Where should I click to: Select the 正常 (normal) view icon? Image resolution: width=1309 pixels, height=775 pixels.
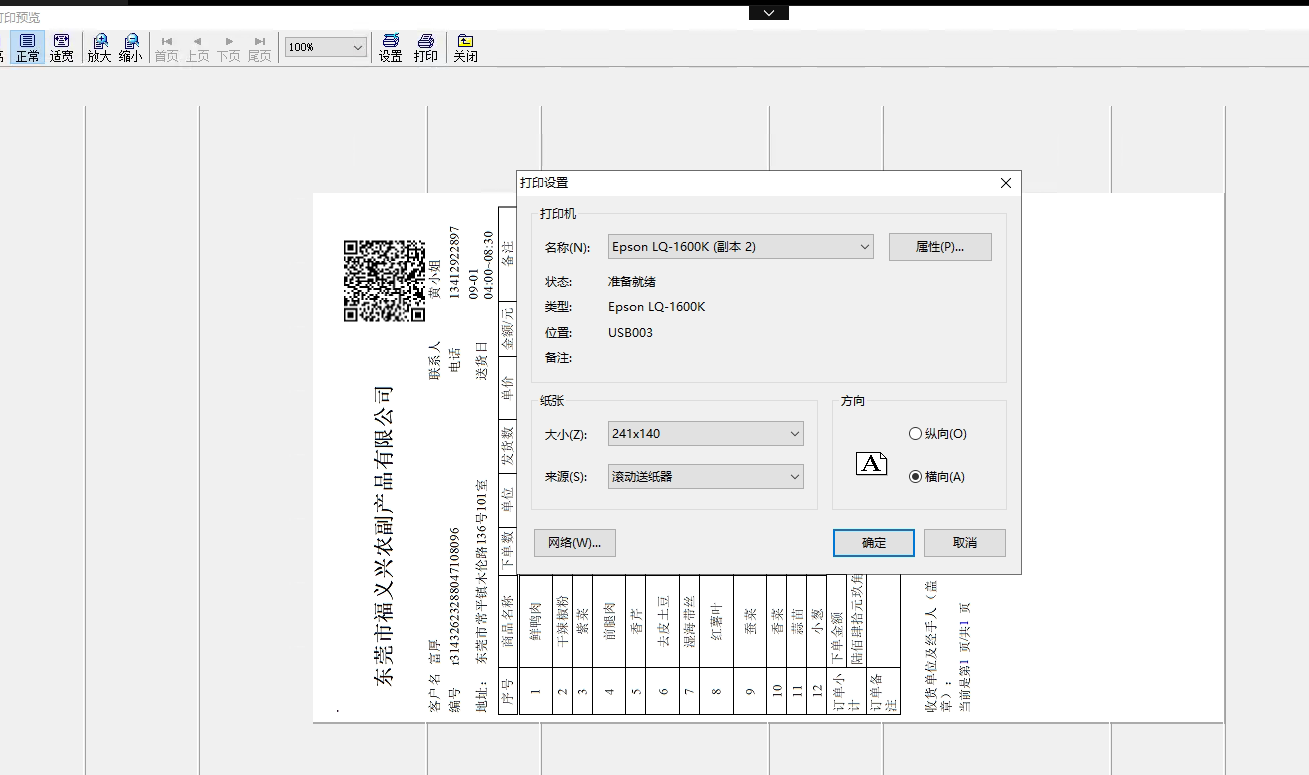pos(27,47)
